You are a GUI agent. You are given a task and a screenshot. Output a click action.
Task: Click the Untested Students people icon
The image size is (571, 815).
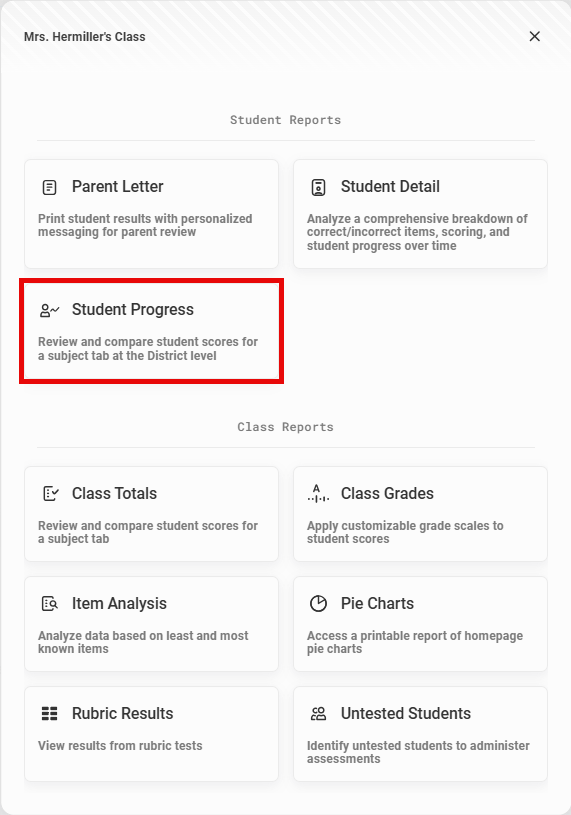point(318,714)
